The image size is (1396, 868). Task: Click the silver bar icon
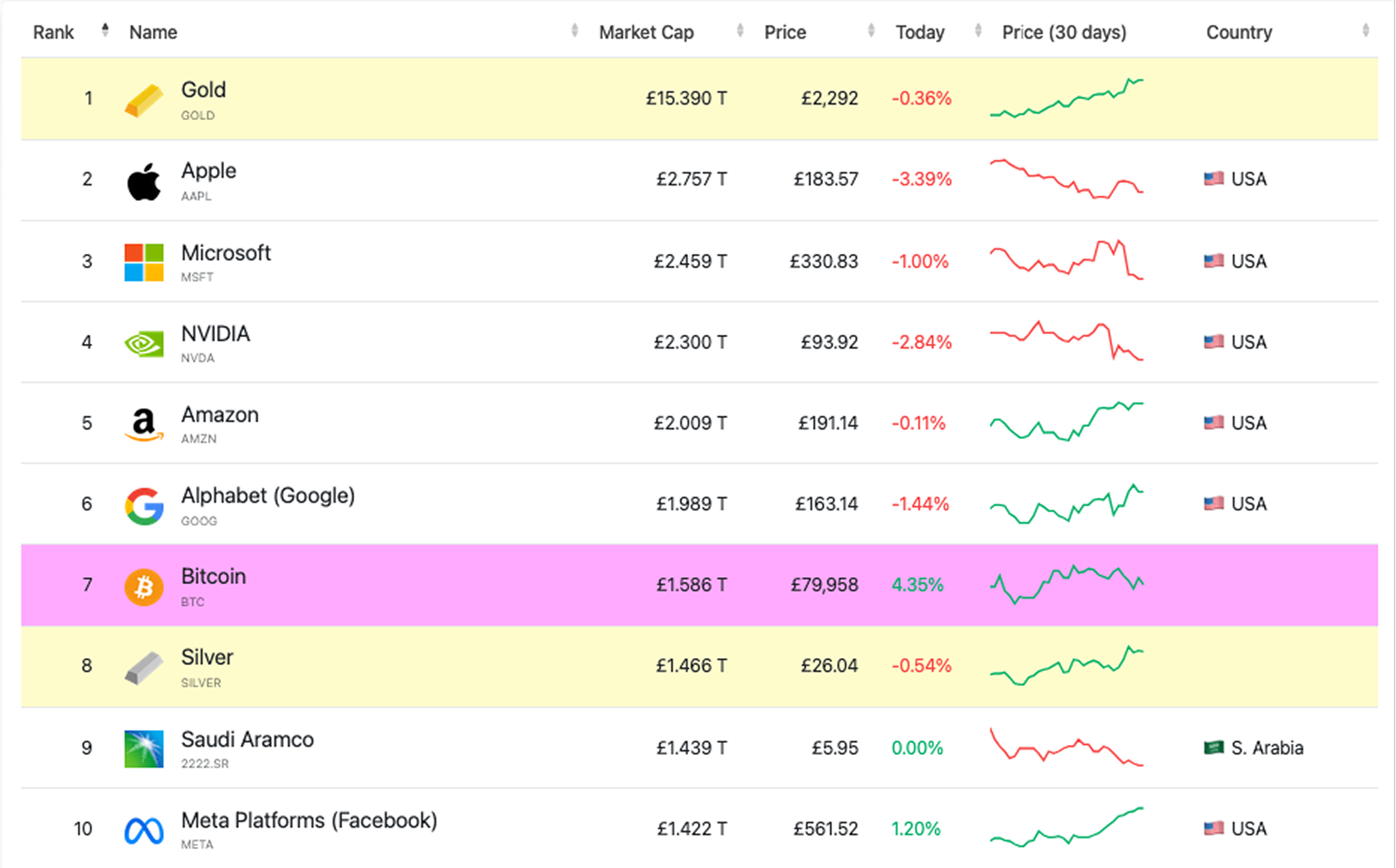click(x=144, y=668)
